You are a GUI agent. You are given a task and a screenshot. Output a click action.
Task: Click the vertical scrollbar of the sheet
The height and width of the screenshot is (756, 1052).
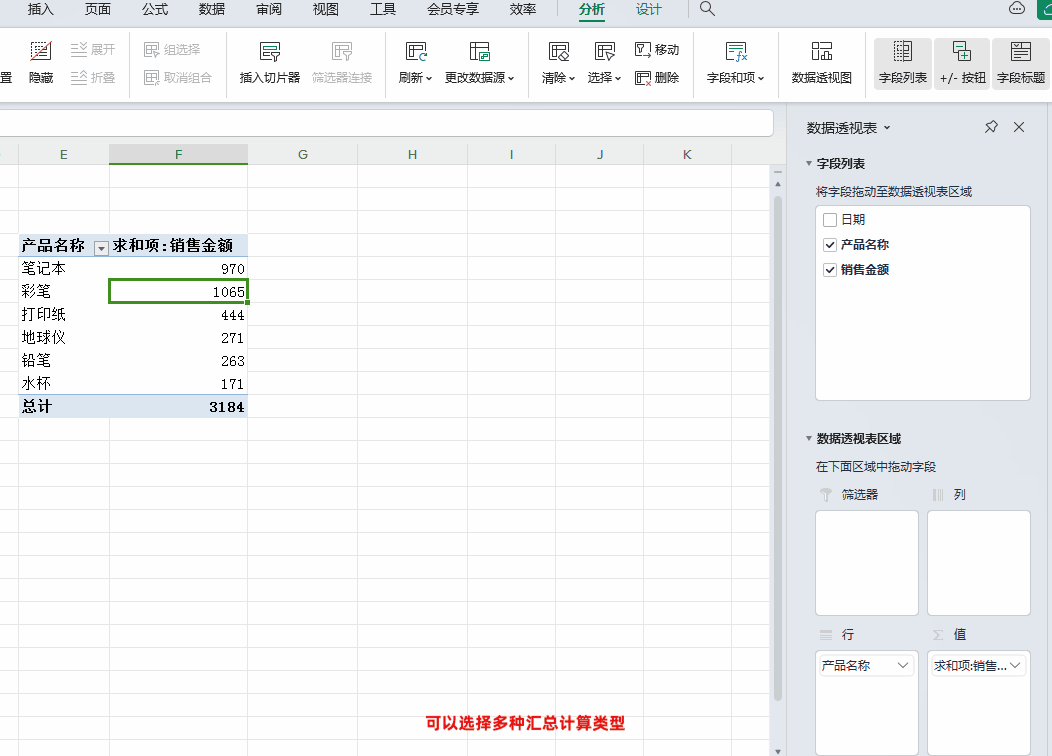(778, 448)
